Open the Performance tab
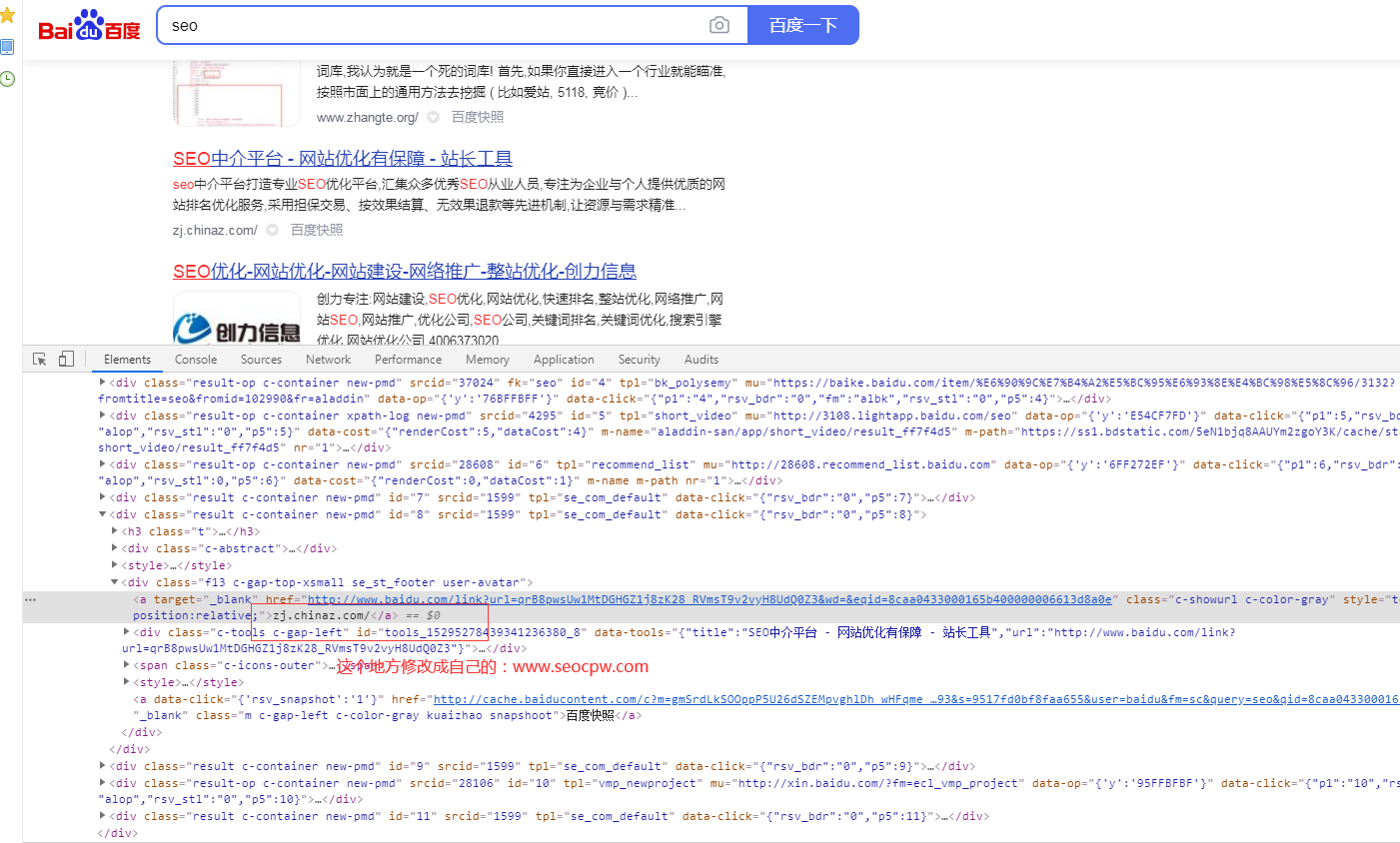The height and width of the screenshot is (843, 1400). coord(408,360)
